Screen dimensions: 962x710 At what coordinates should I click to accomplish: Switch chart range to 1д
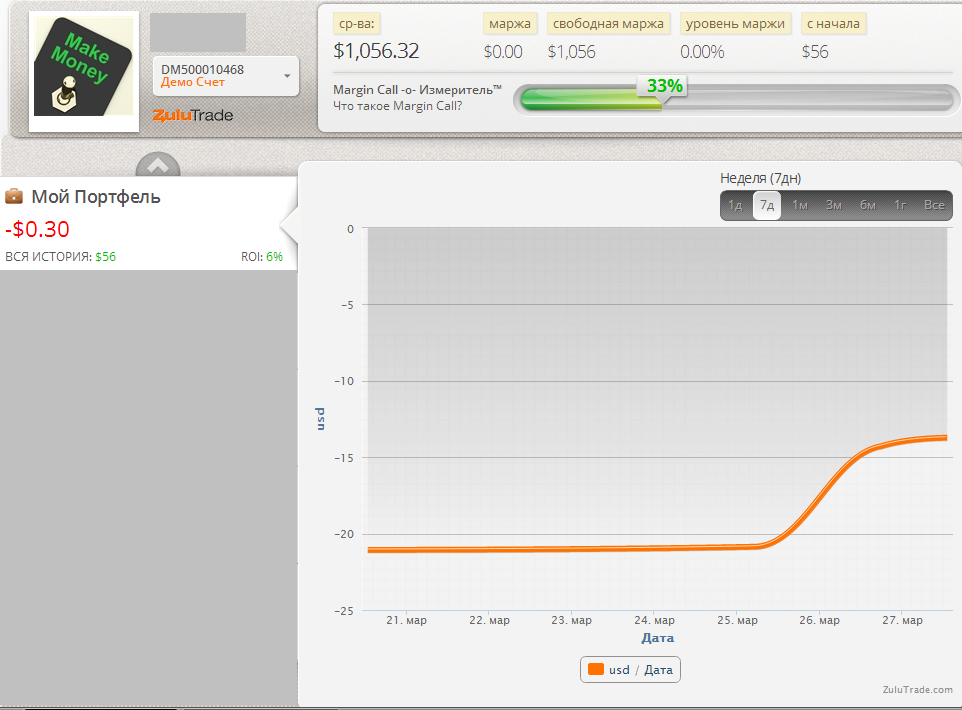click(735, 205)
